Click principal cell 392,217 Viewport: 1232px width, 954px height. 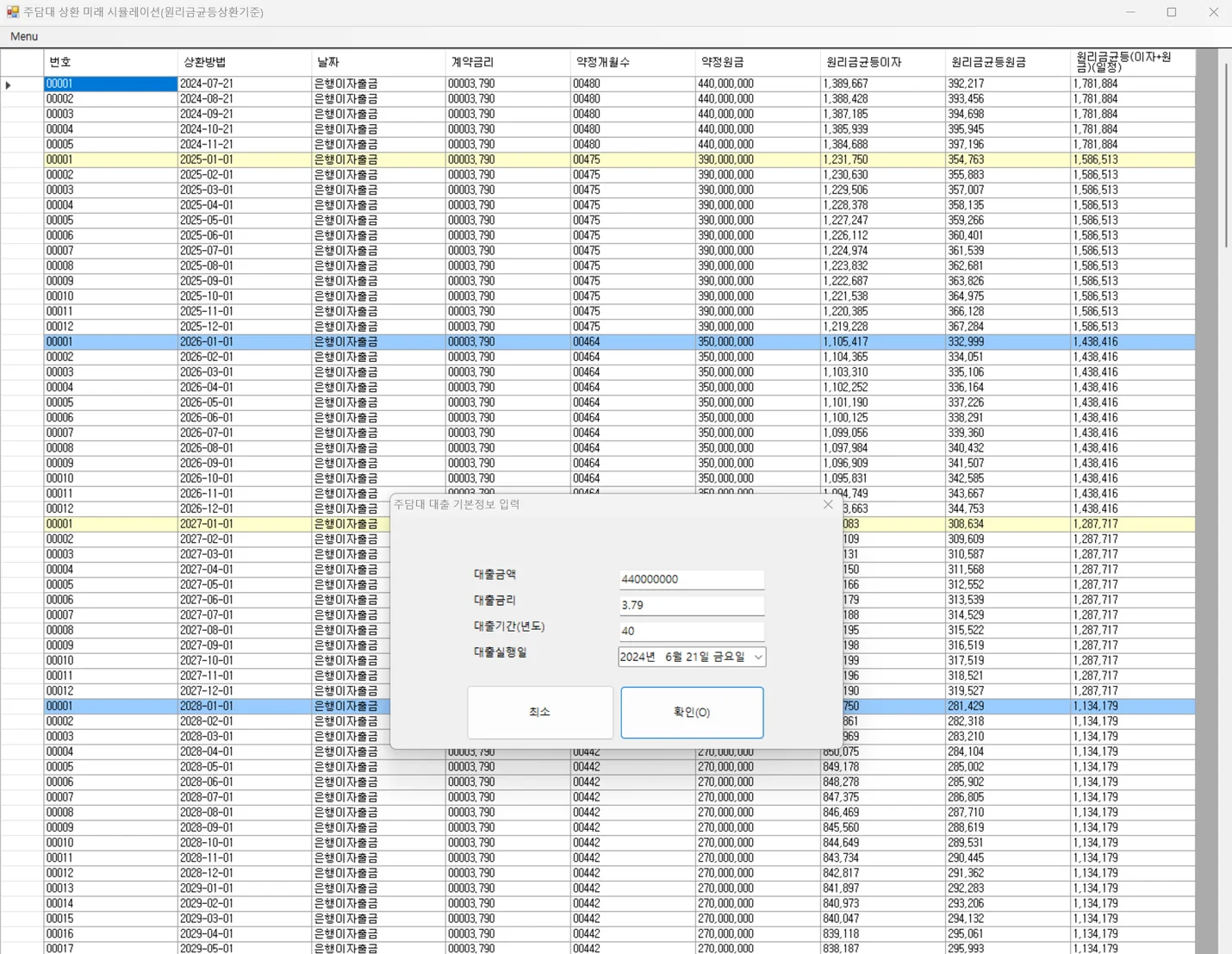[x=1007, y=84]
